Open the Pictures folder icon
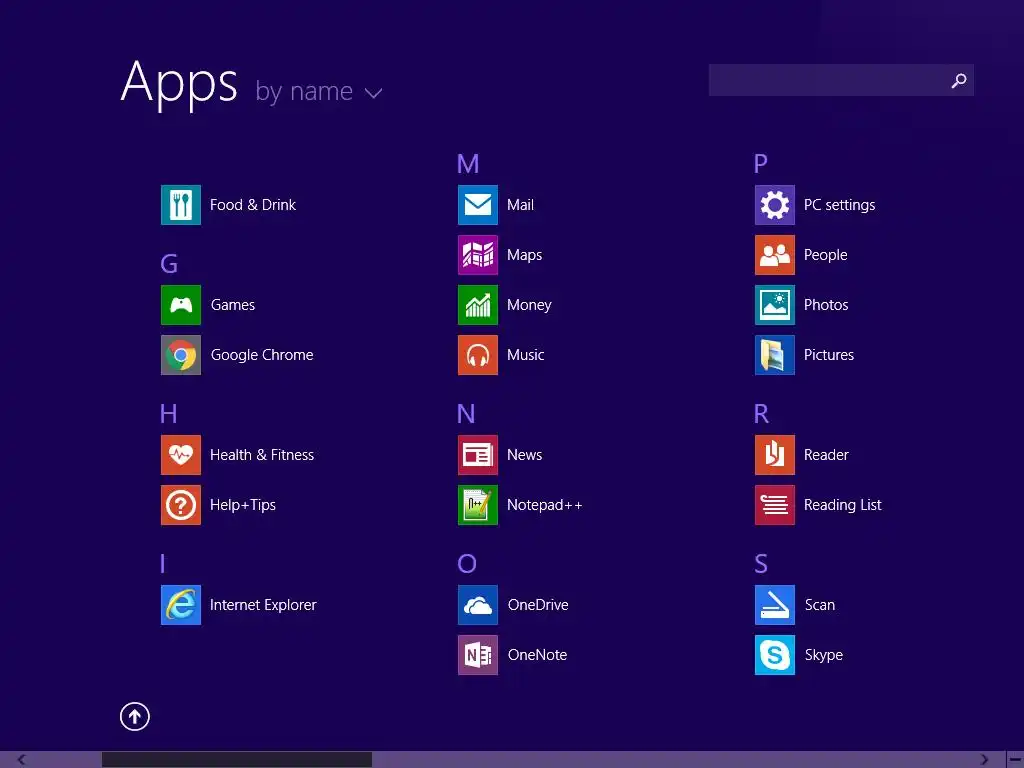Screen dimensions: 1024x768 coord(775,355)
